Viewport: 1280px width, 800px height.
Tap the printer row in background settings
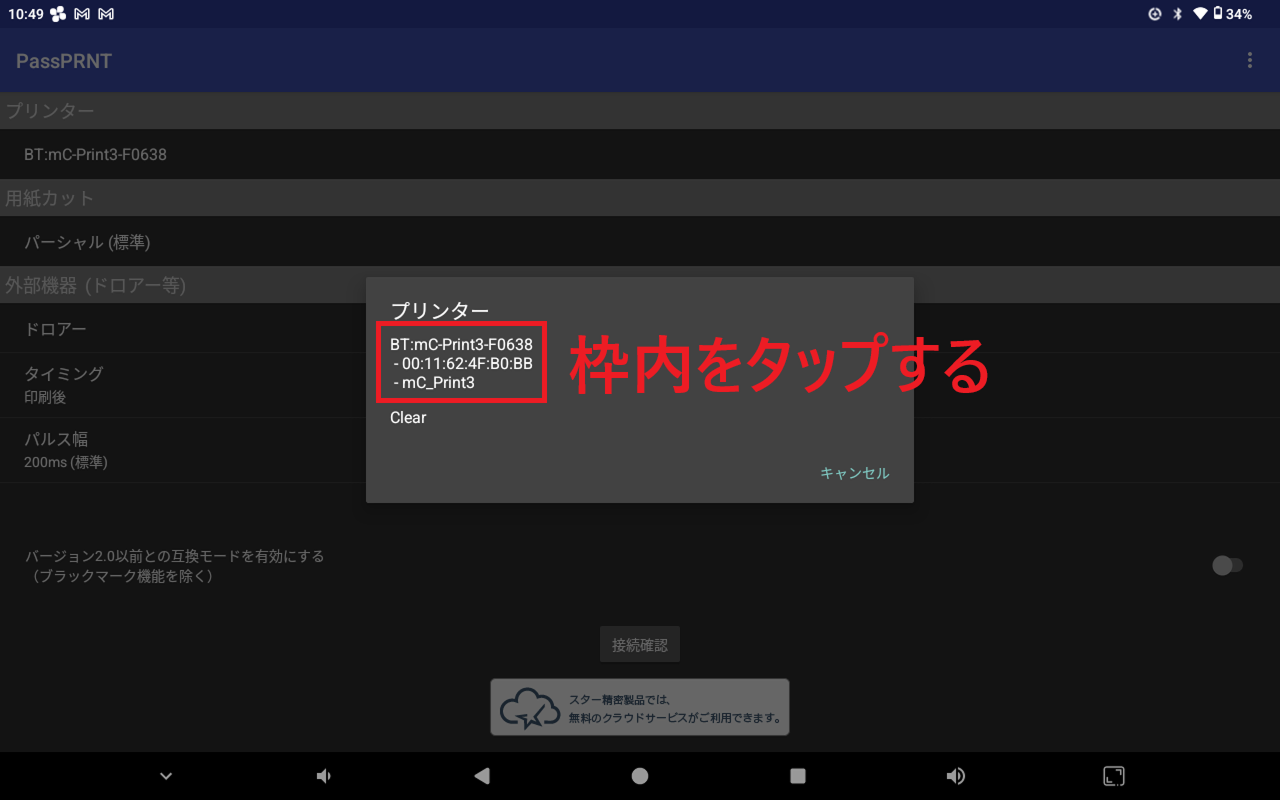[x=96, y=155]
